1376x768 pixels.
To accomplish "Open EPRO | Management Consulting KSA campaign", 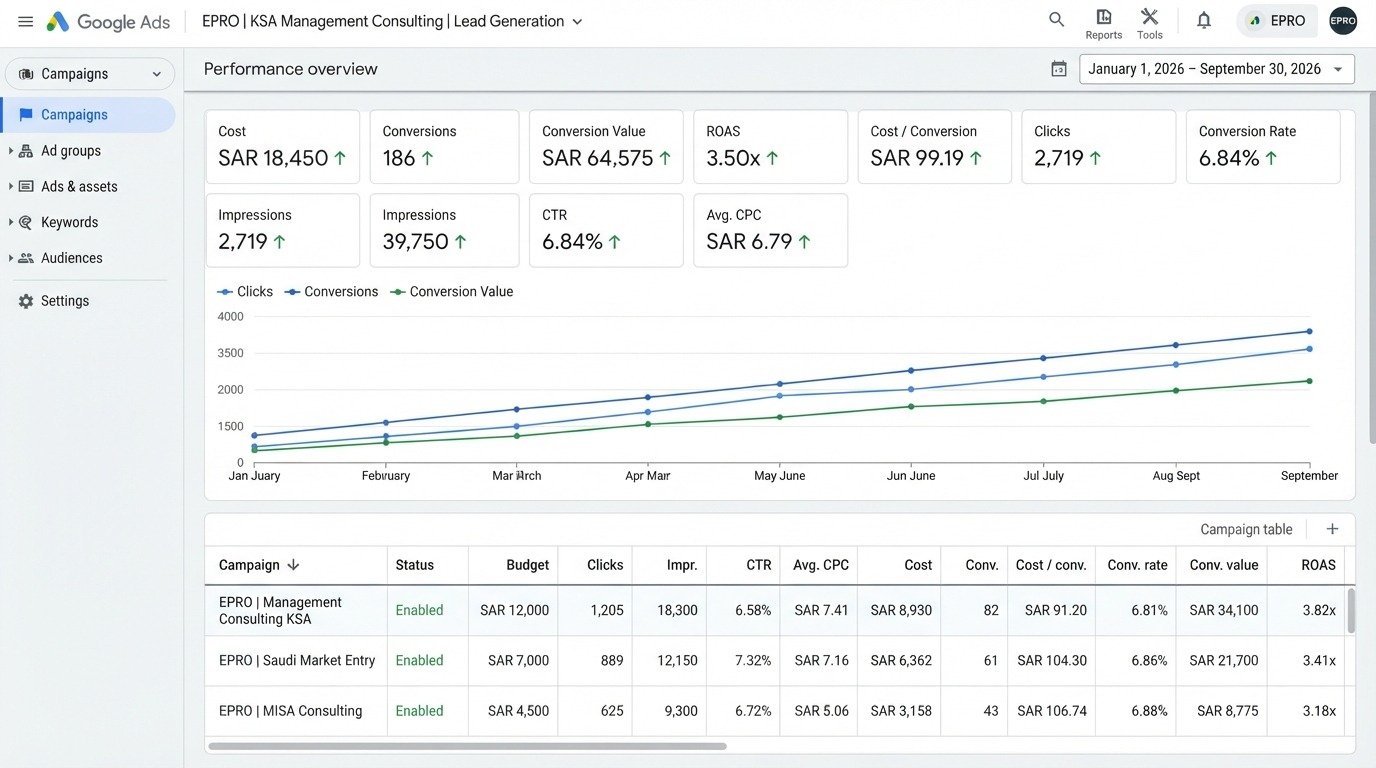I will point(280,610).
